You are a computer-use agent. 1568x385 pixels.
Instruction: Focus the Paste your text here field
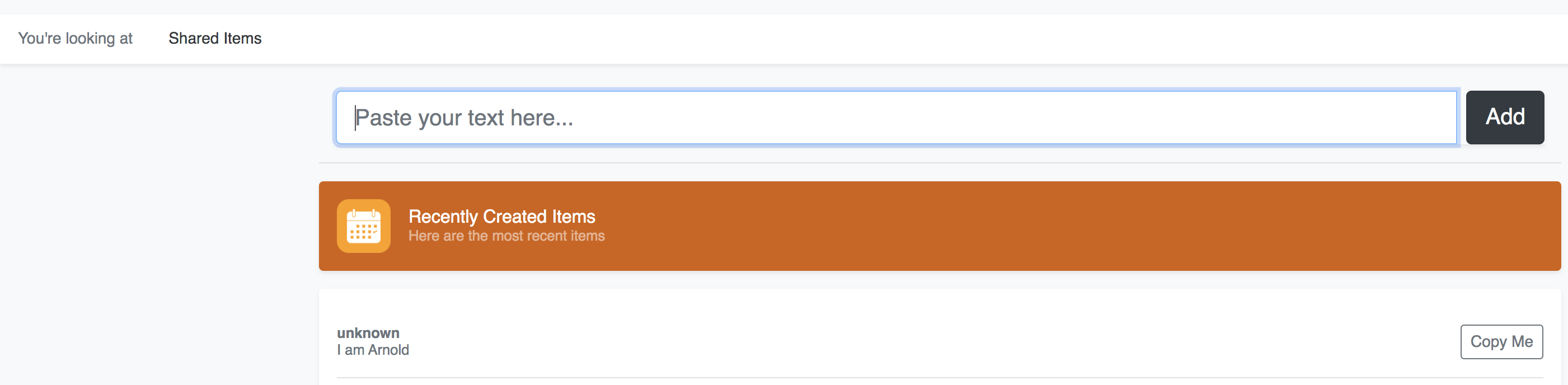896,118
